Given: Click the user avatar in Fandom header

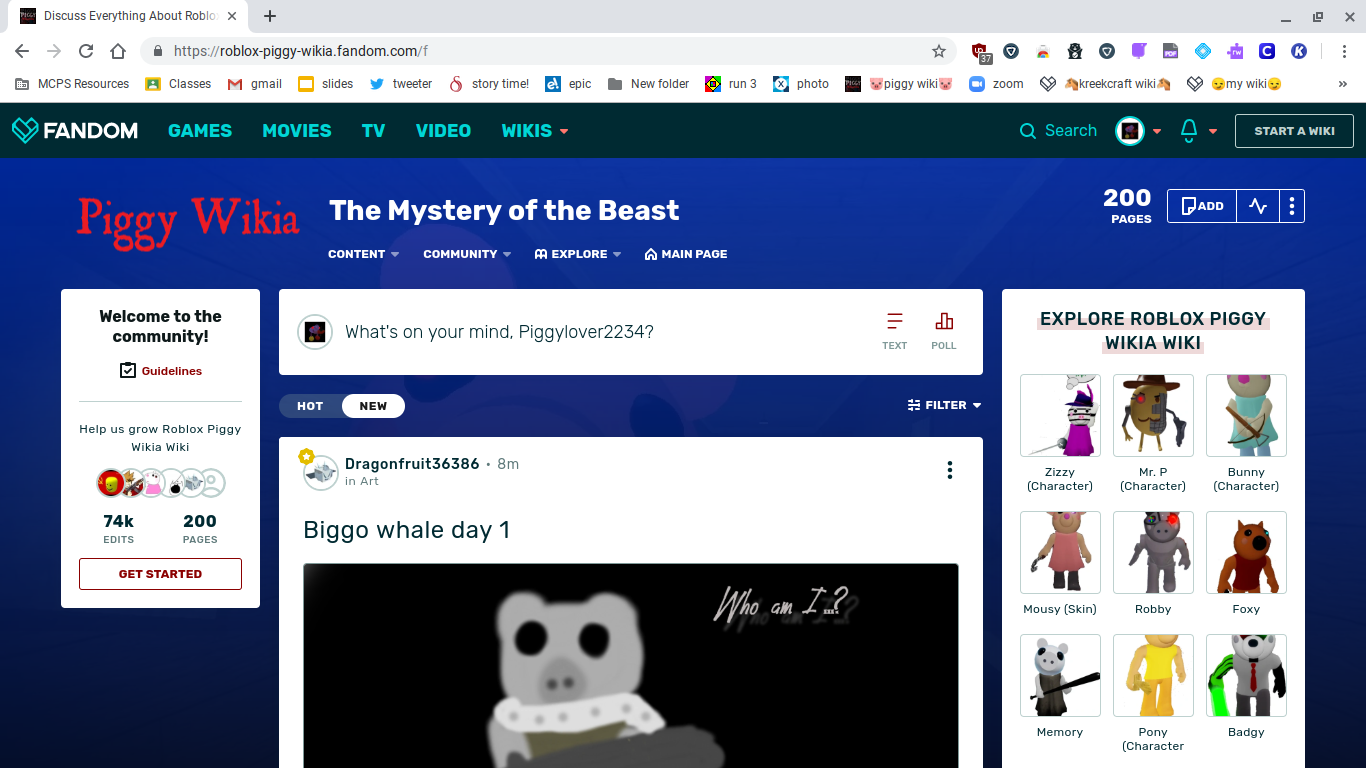Looking at the screenshot, I should pyautogui.click(x=1130, y=131).
